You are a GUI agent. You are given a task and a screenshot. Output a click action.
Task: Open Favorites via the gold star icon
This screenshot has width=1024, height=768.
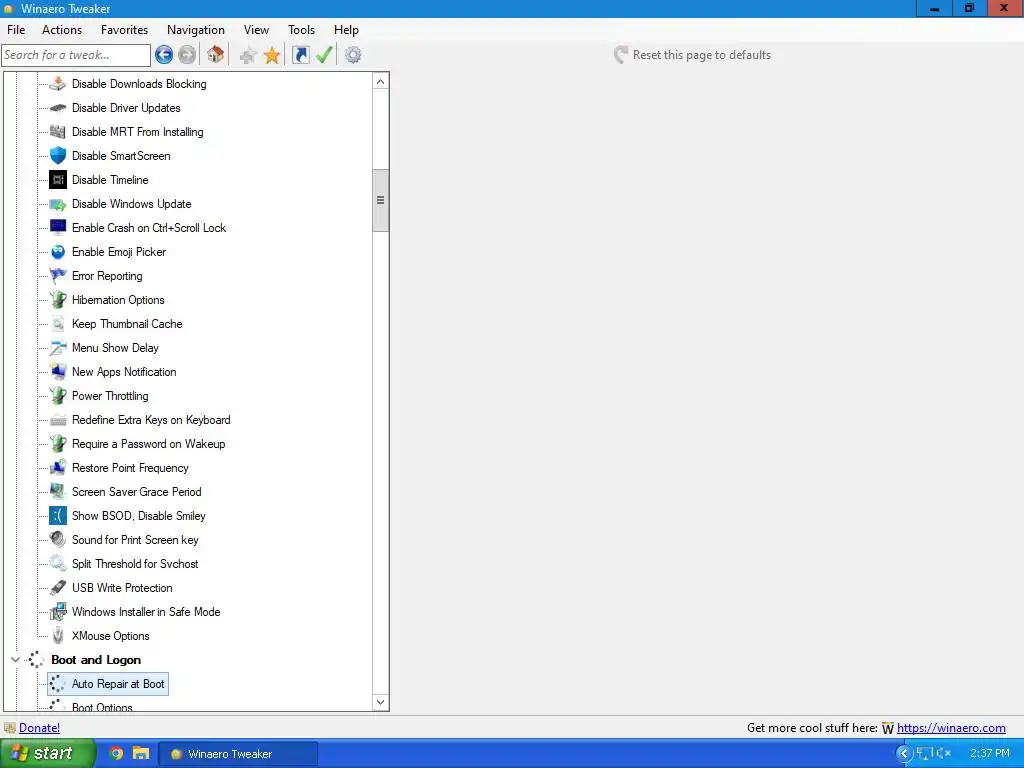click(272, 56)
